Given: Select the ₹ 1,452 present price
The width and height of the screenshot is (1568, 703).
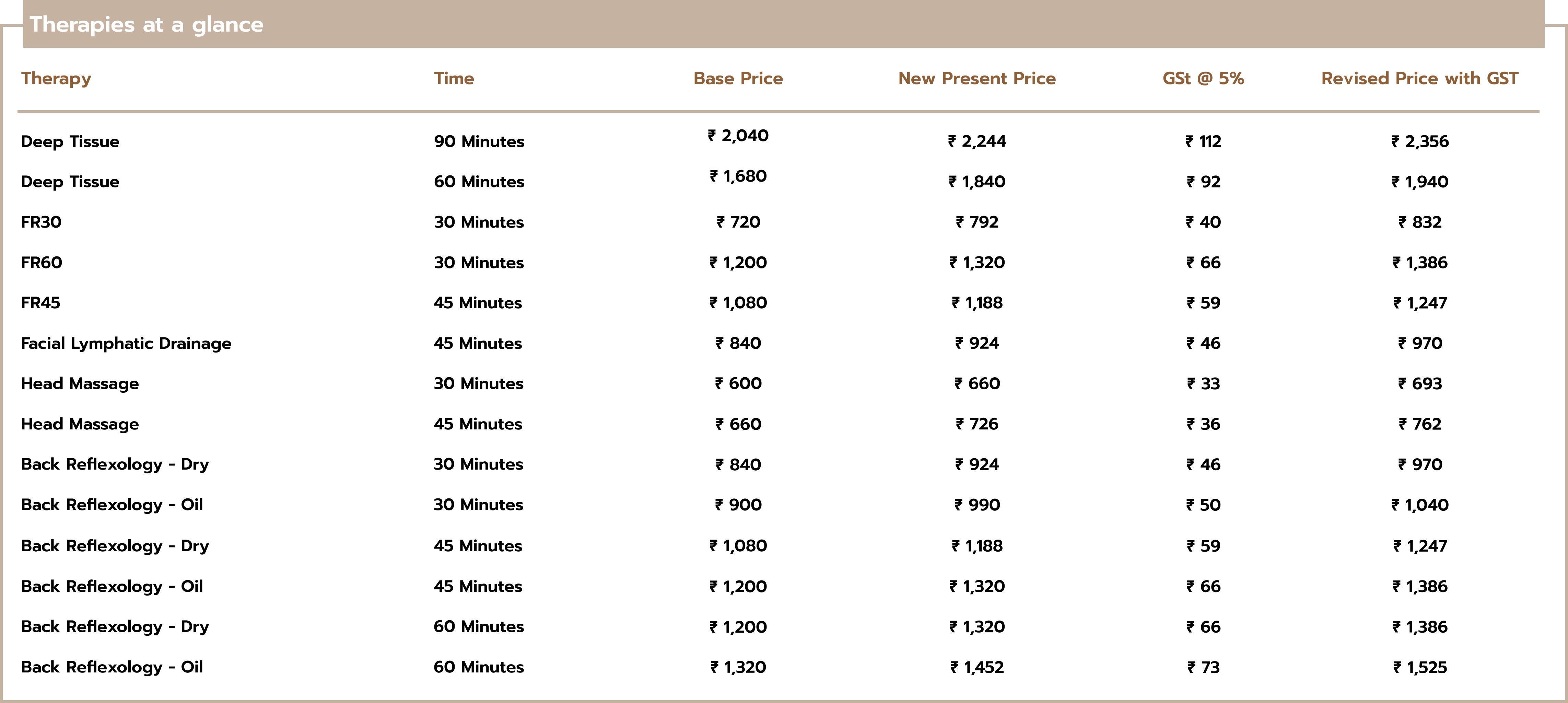Looking at the screenshot, I should pyautogui.click(x=976, y=667).
